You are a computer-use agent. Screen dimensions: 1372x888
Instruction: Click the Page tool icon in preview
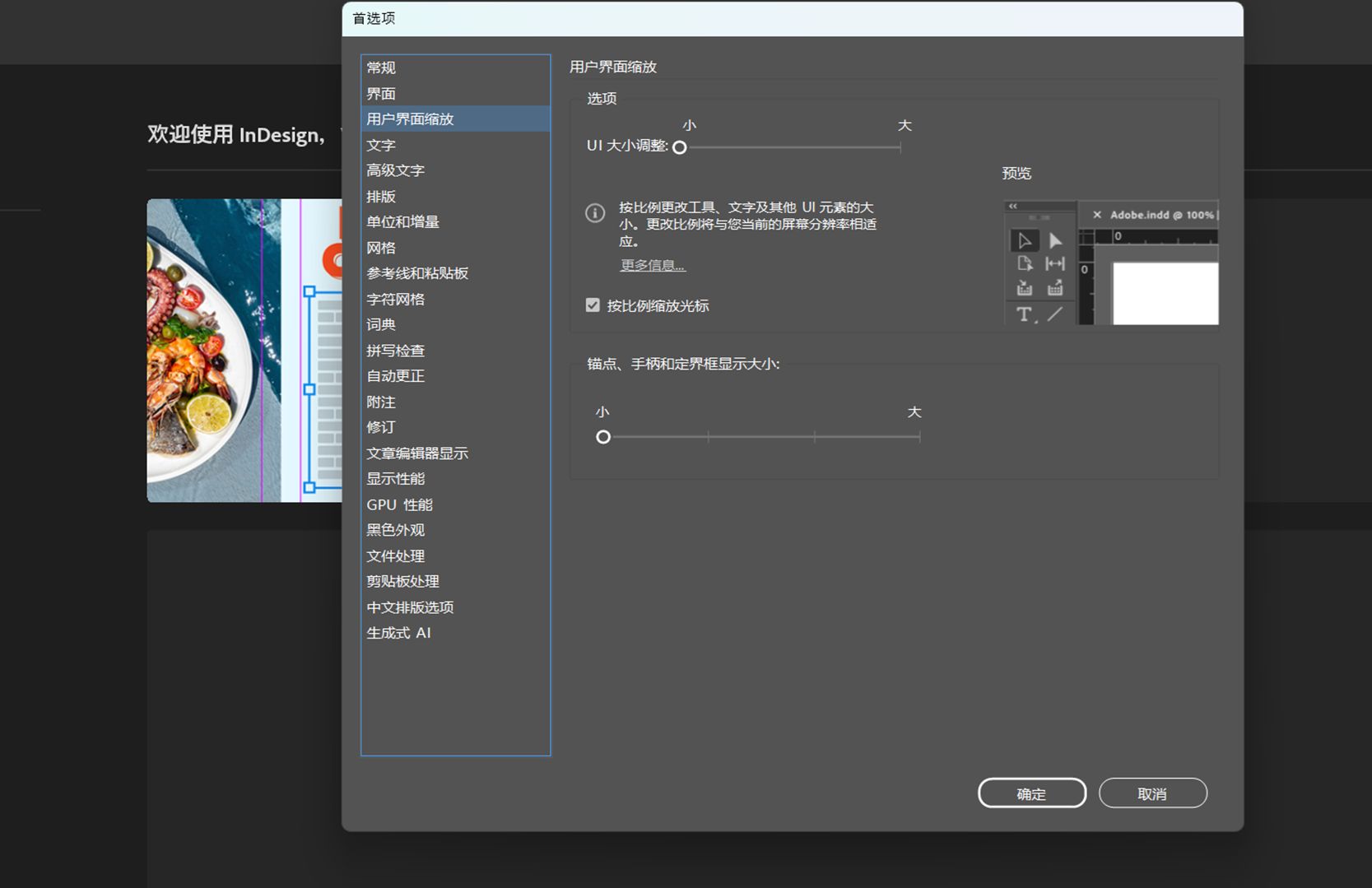pos(1025,263)
